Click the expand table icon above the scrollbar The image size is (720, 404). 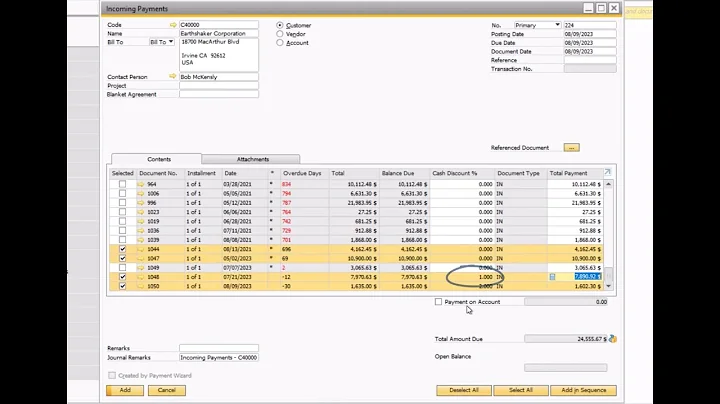(x=608, y=172)
